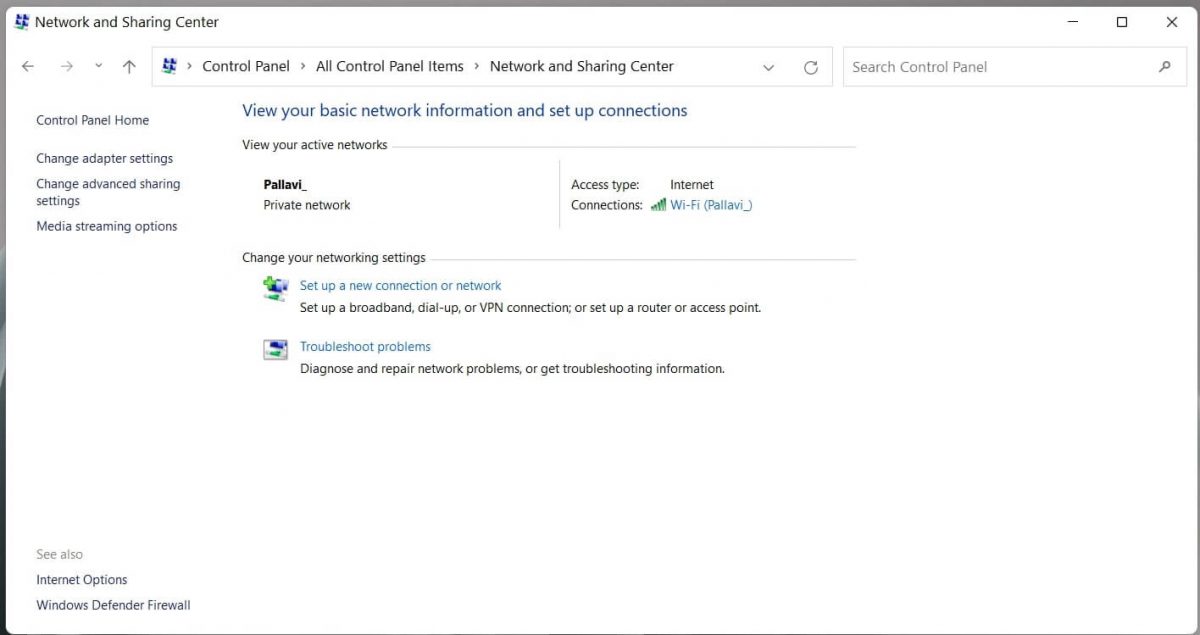1200x635 pixels.
Task: Open Wi-Fi (Pallavi_) connection details
Action: [712, 205]
